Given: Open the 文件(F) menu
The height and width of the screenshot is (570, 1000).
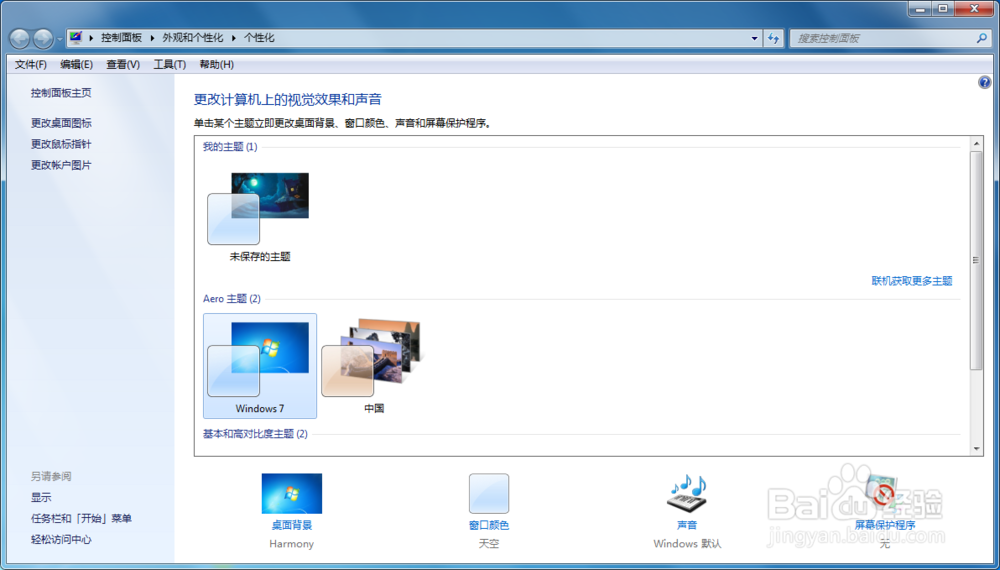Looking at the screenshot, I should coord(31,64).
